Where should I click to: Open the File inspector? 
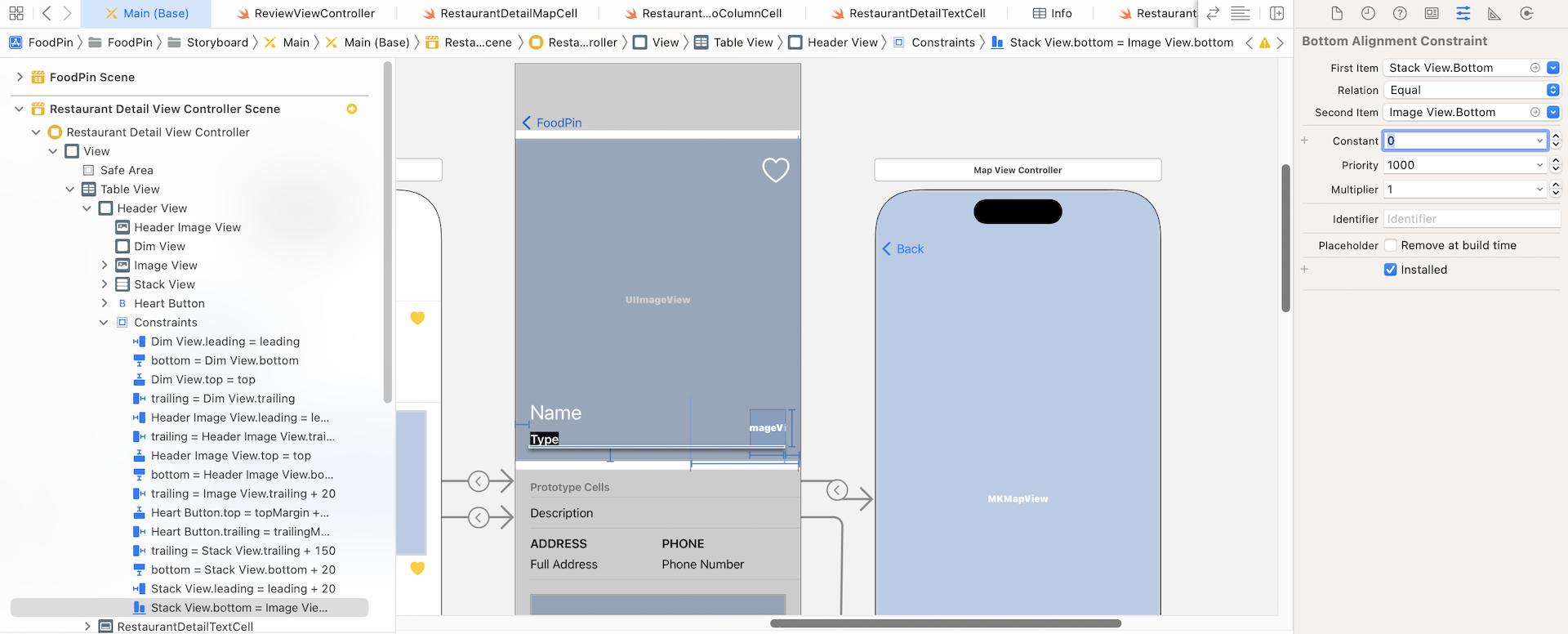pyautogui.click(x=1337, y=13)
